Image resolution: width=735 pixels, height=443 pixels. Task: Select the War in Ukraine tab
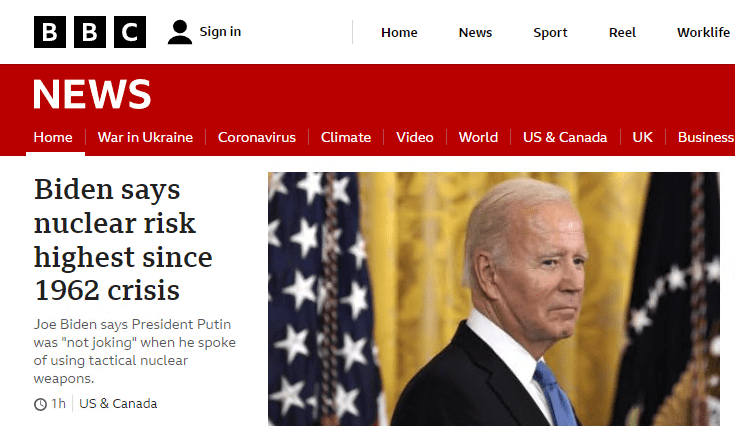(x=145, y=137)
